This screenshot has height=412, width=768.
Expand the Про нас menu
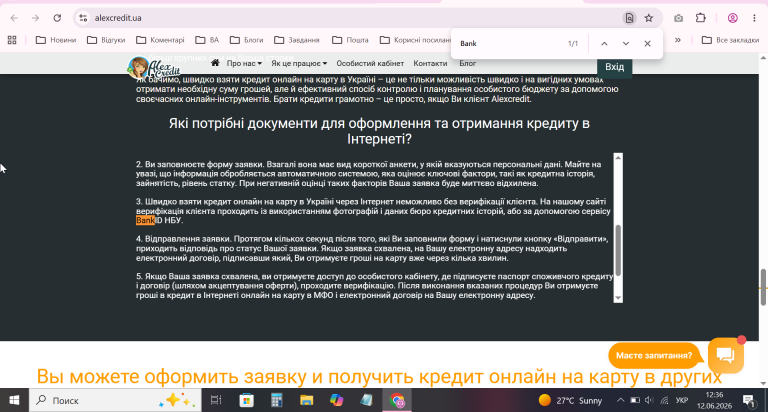pyautogui.click(x=244, y=64)
